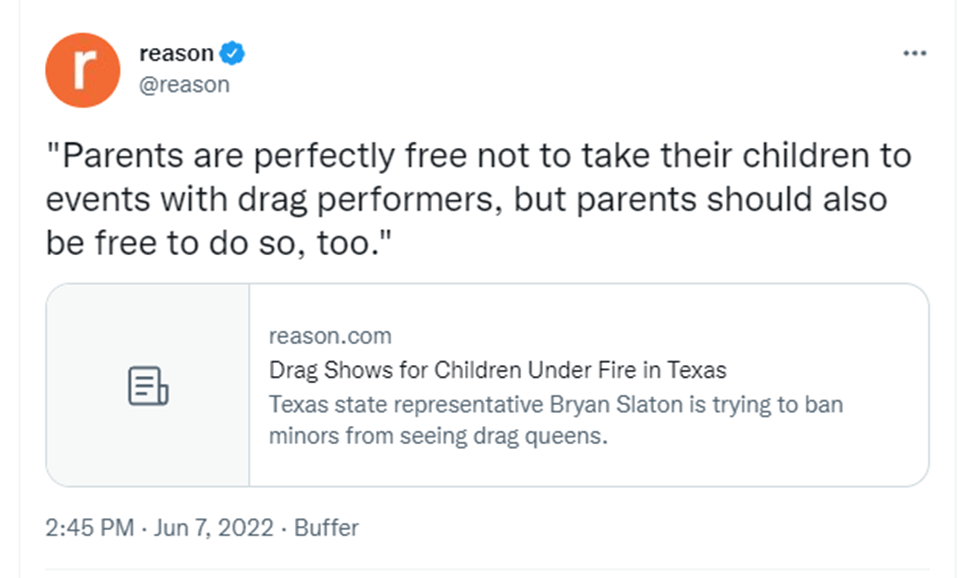Click the blue verified badge
Screen dimensions: 958x578
click(x=233, y=54)
